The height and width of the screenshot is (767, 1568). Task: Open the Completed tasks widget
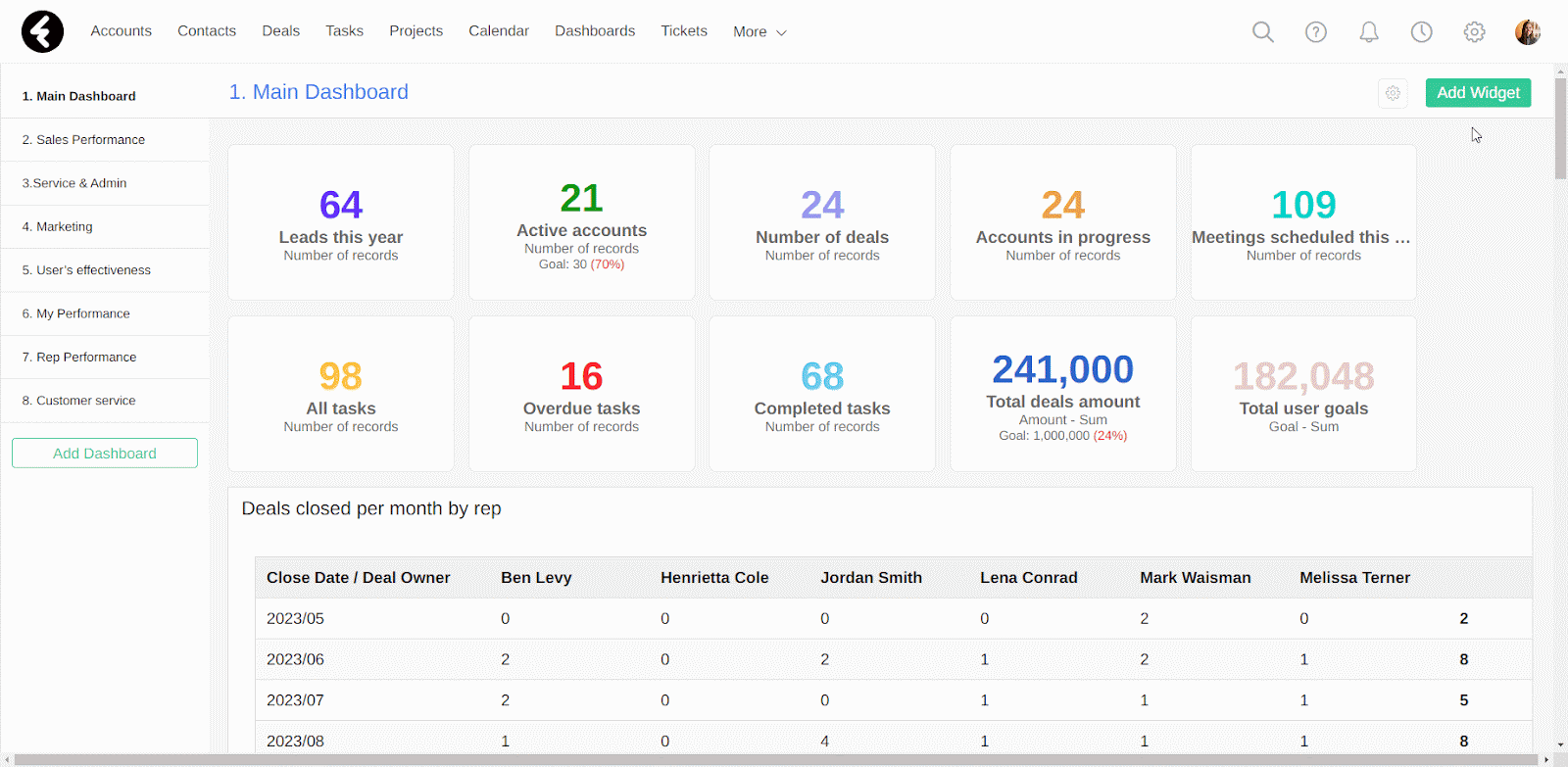[x=822, y=394]
